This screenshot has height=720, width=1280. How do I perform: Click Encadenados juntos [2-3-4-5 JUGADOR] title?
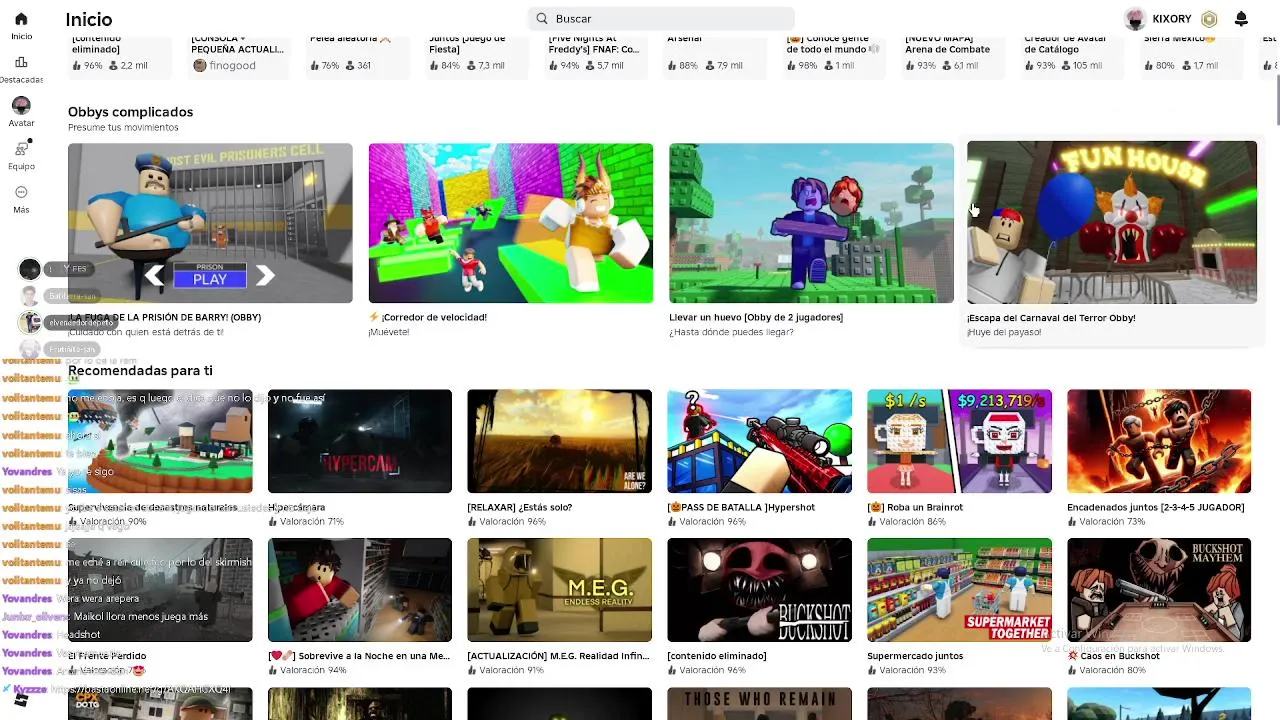pyautogui.click(x=1156, y=507)
